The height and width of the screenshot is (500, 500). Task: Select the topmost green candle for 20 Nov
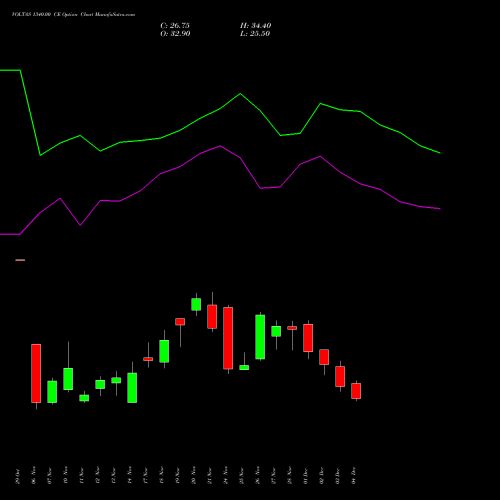[196, 304]
